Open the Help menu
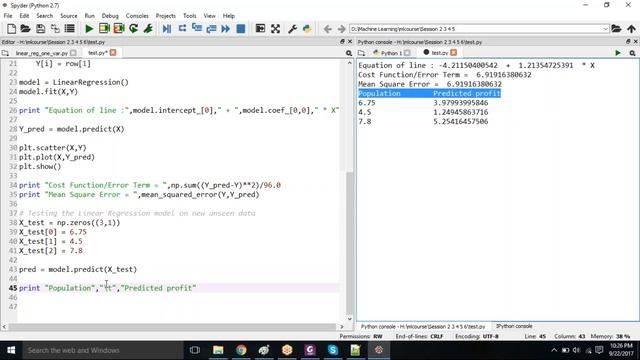640x360 pixels. 229,16
